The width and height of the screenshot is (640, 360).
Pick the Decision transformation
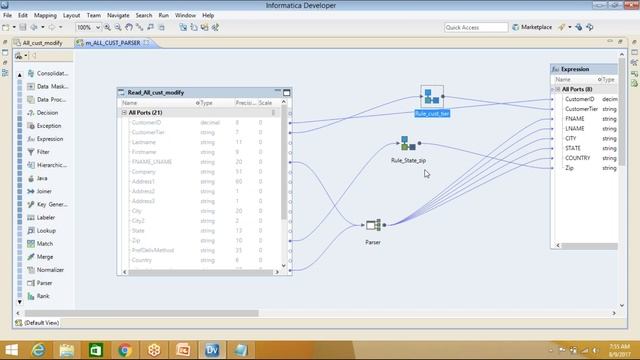click(x=43, y=113)
